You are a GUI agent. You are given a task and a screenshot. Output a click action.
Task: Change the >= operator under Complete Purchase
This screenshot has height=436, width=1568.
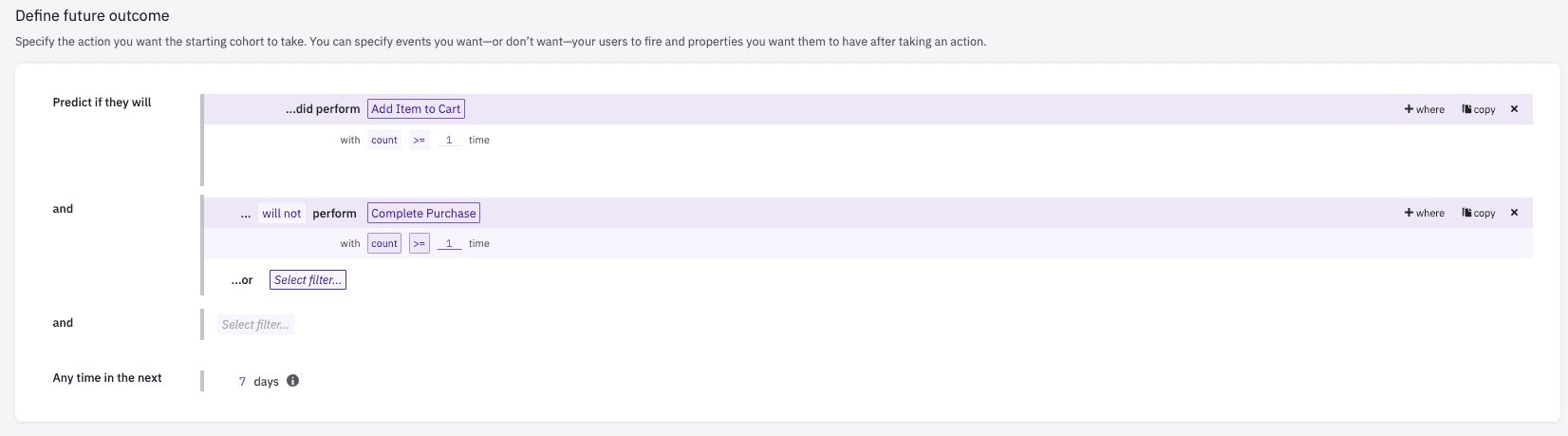pyautogui.click(x=419, y=244)
